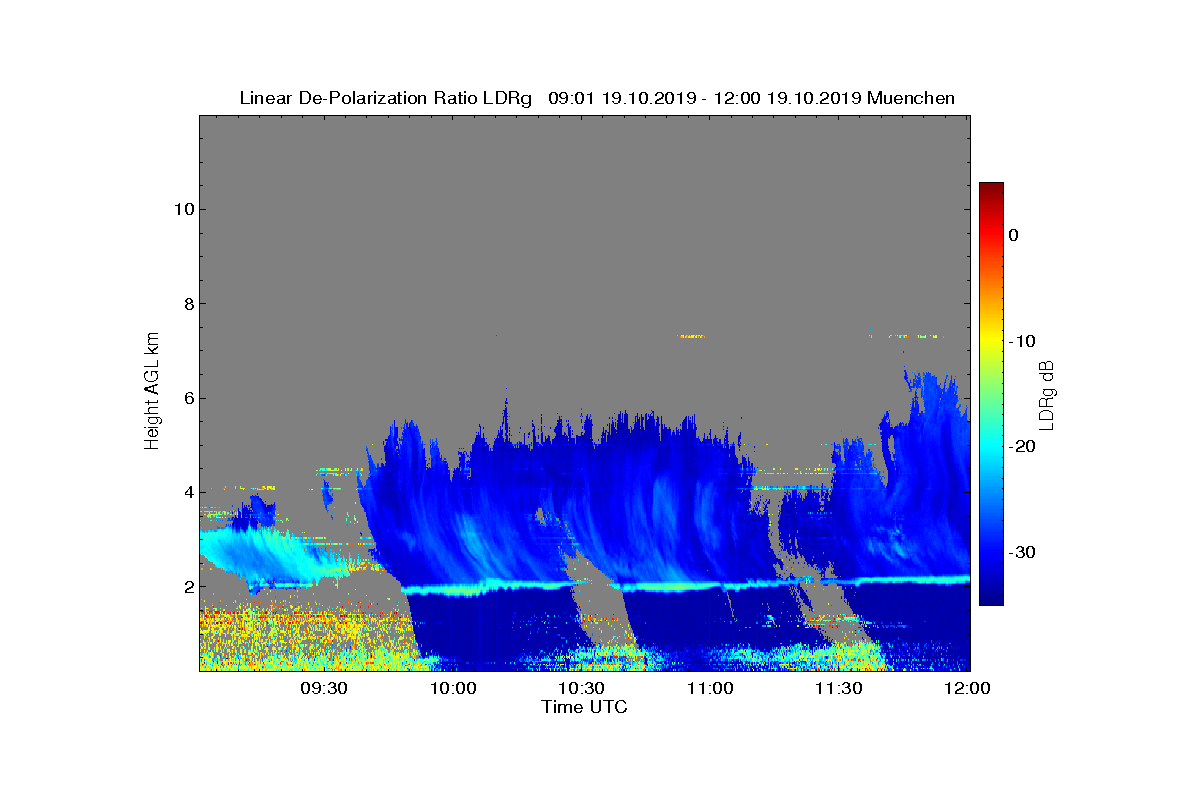The image size is (1200, 800).
Task: Click the '10:00' time axis label
Action: [x=454, y=689]
